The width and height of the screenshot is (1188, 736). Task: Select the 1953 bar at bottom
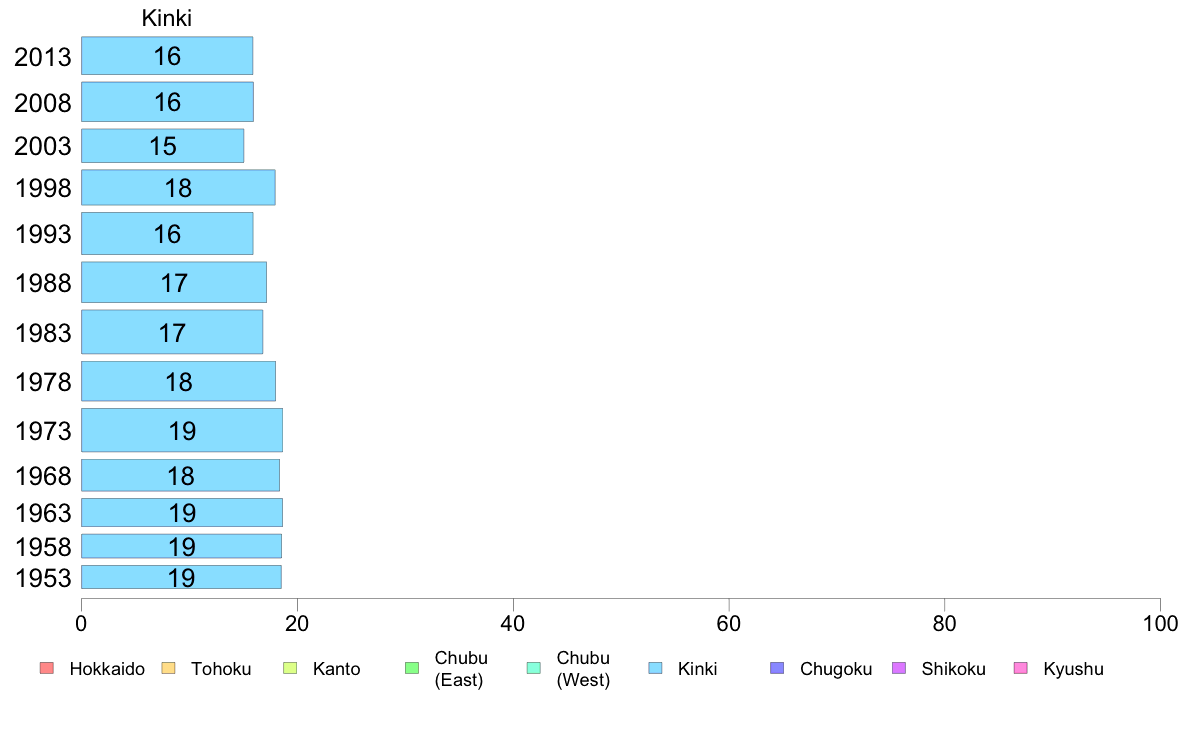(x=182, y=577)
